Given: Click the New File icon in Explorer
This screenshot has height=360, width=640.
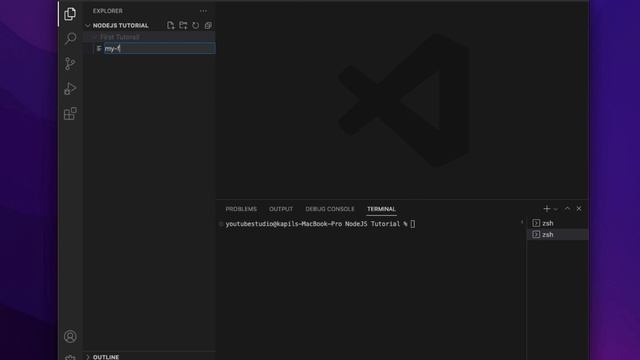Looking at the screenshot, I should tap(171, 25).
